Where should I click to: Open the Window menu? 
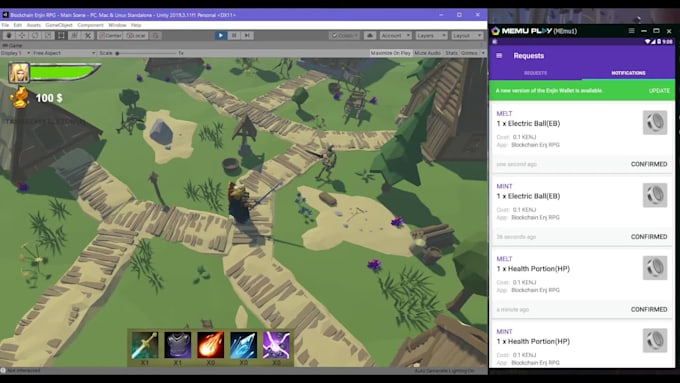tap(117, 25)
